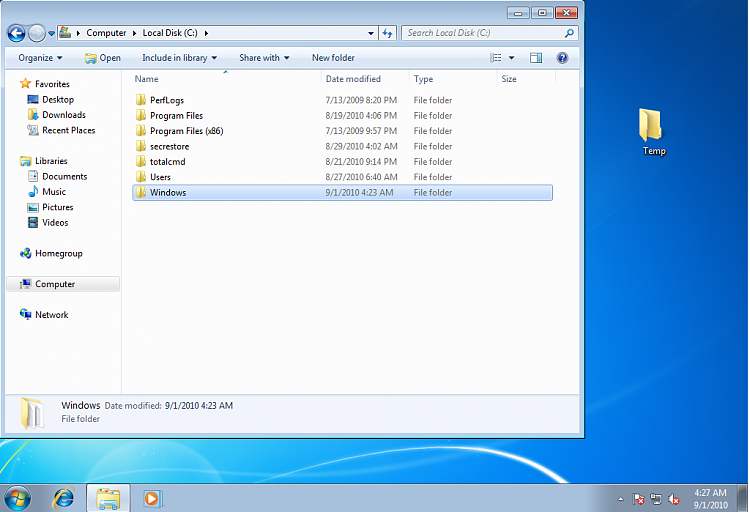Click the computer icon at start of address bar
Image resolution: width=750 pixels, height=512 pixels.
65,33
